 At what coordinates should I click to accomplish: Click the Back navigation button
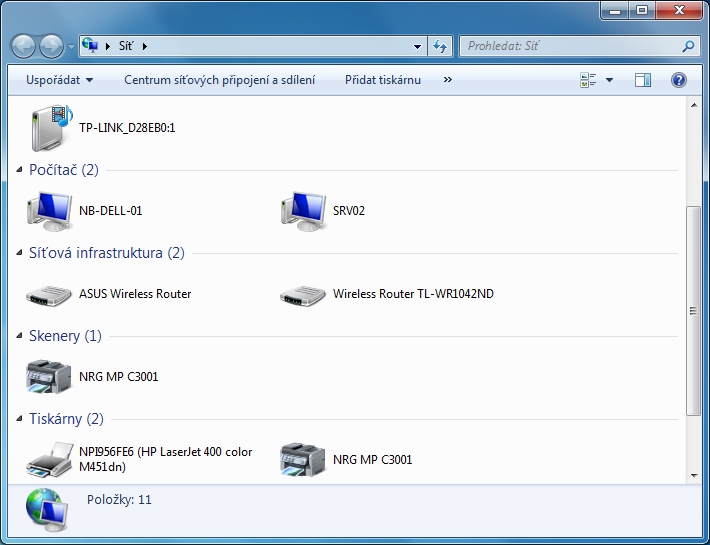[x=24, y=46]
